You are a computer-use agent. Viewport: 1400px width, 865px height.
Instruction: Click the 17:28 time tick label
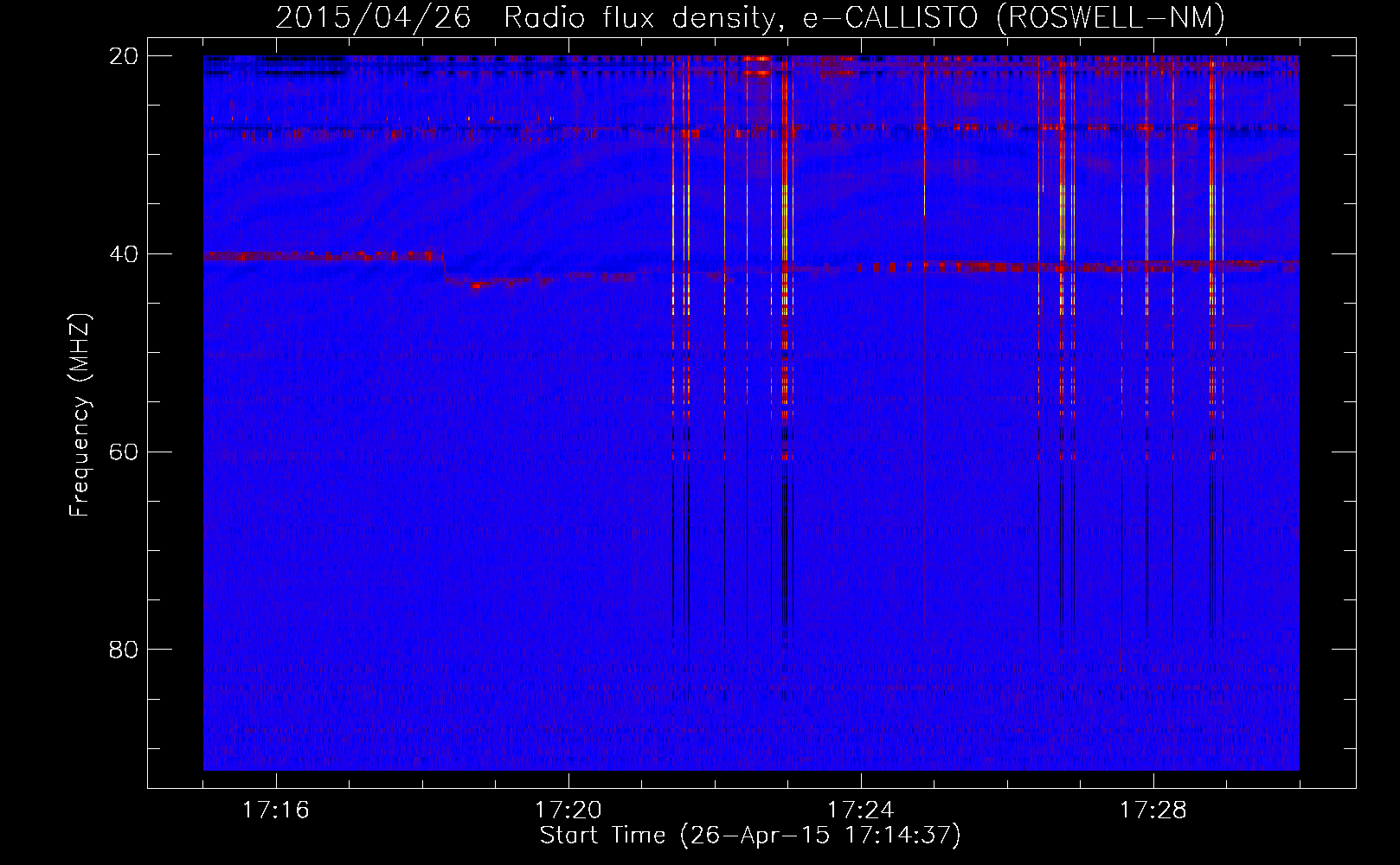pos(1153,811)
